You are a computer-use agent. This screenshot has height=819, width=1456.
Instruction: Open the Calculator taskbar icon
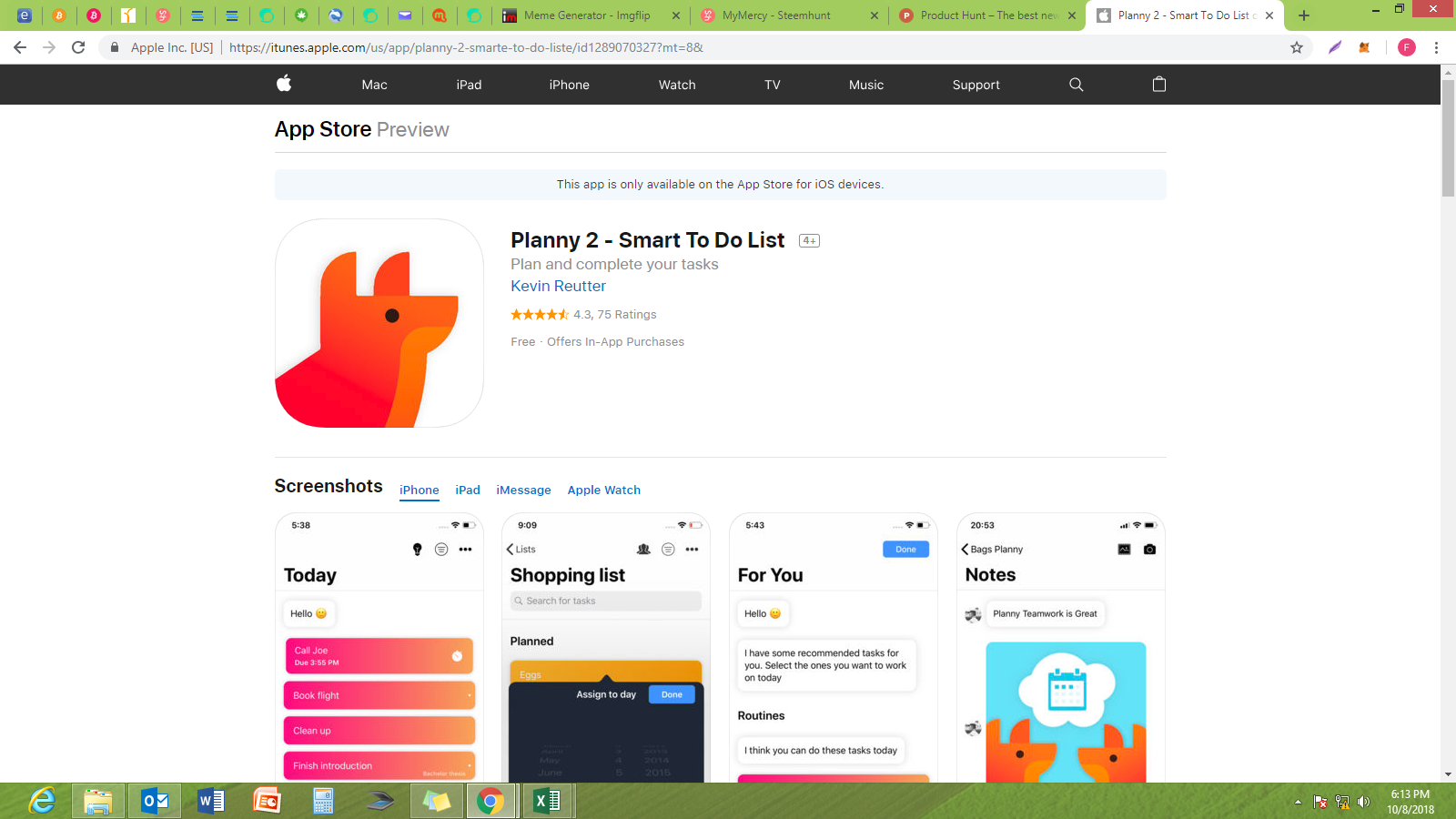(323, 801)
